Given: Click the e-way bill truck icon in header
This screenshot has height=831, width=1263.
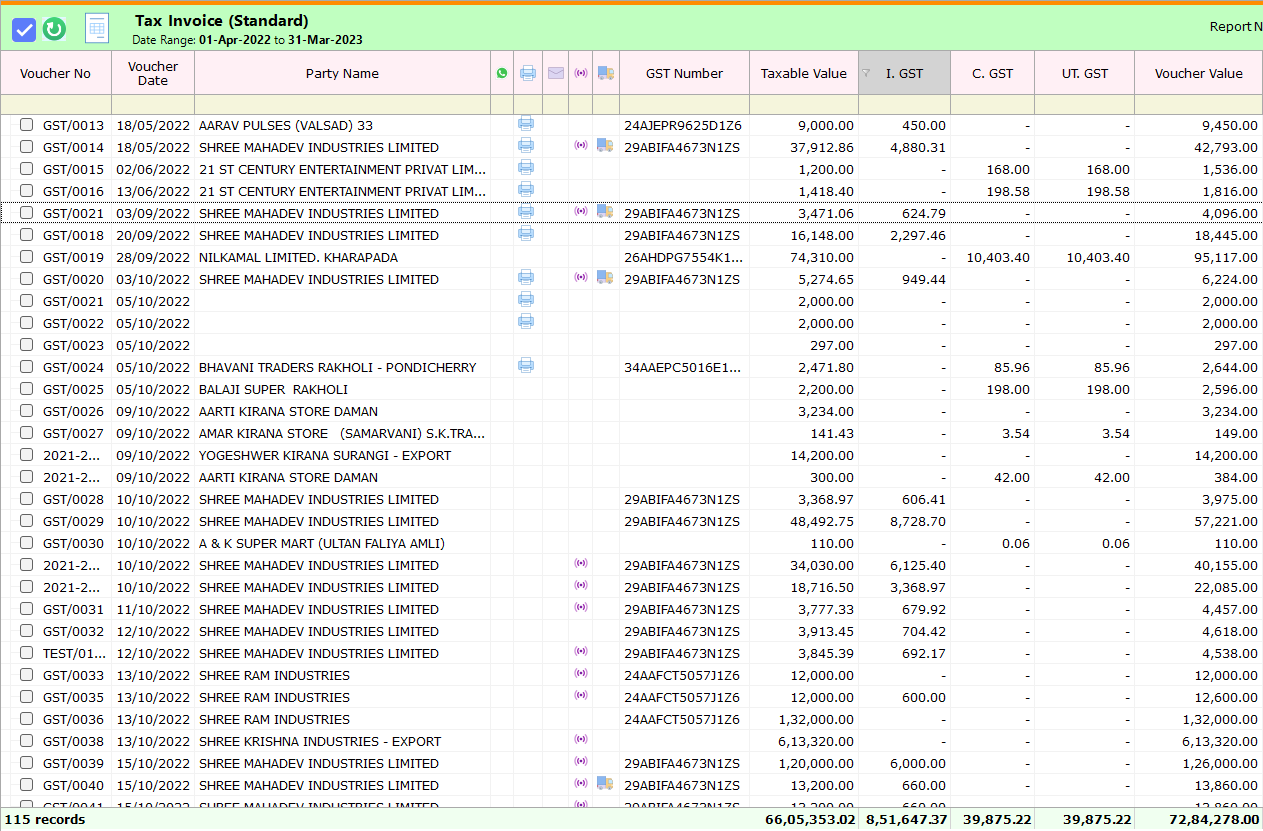Looking at the screenshot, I should coord(605,73).
